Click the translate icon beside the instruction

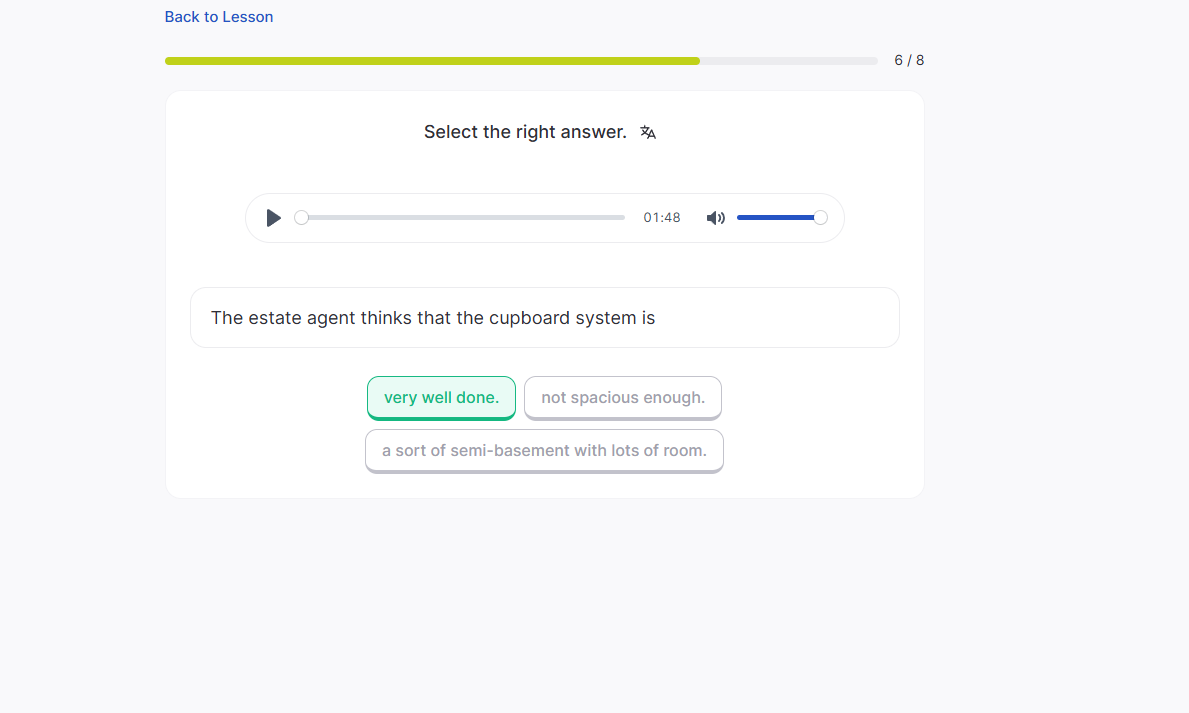tap(648, 132)
